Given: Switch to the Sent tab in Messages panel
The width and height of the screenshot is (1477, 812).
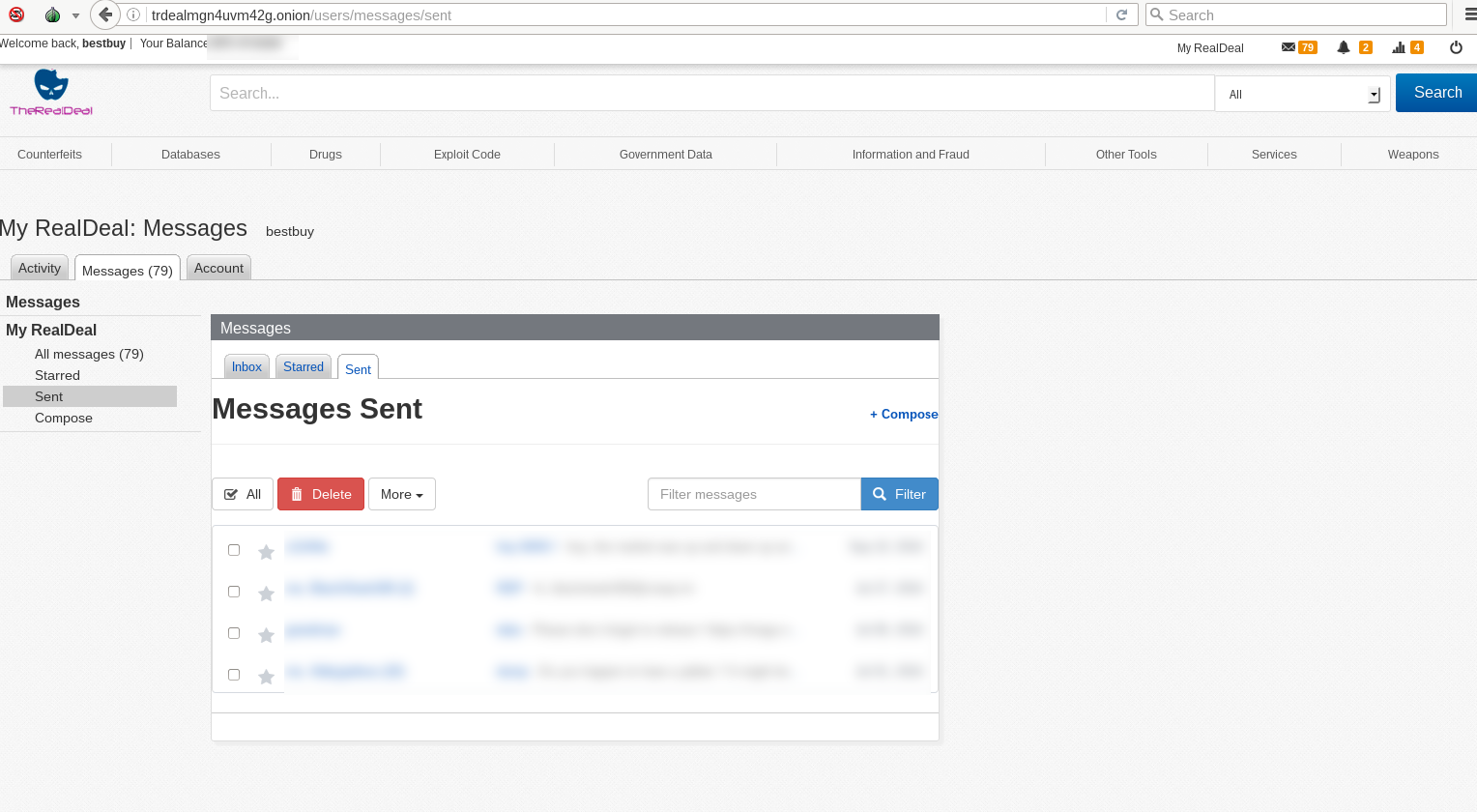Looking at the screenshot, I should 358,368.
